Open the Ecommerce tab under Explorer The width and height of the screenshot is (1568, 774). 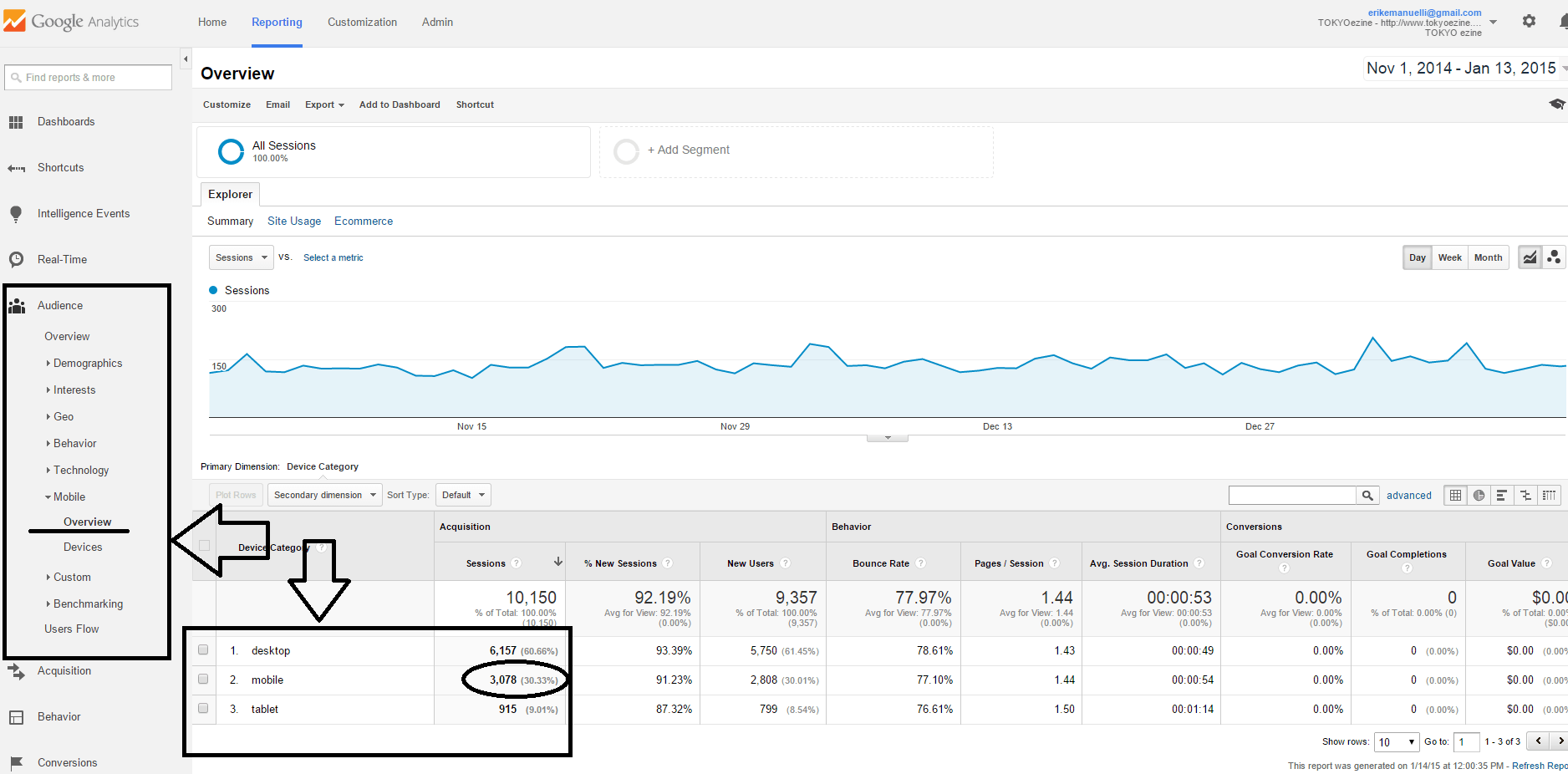363,221
